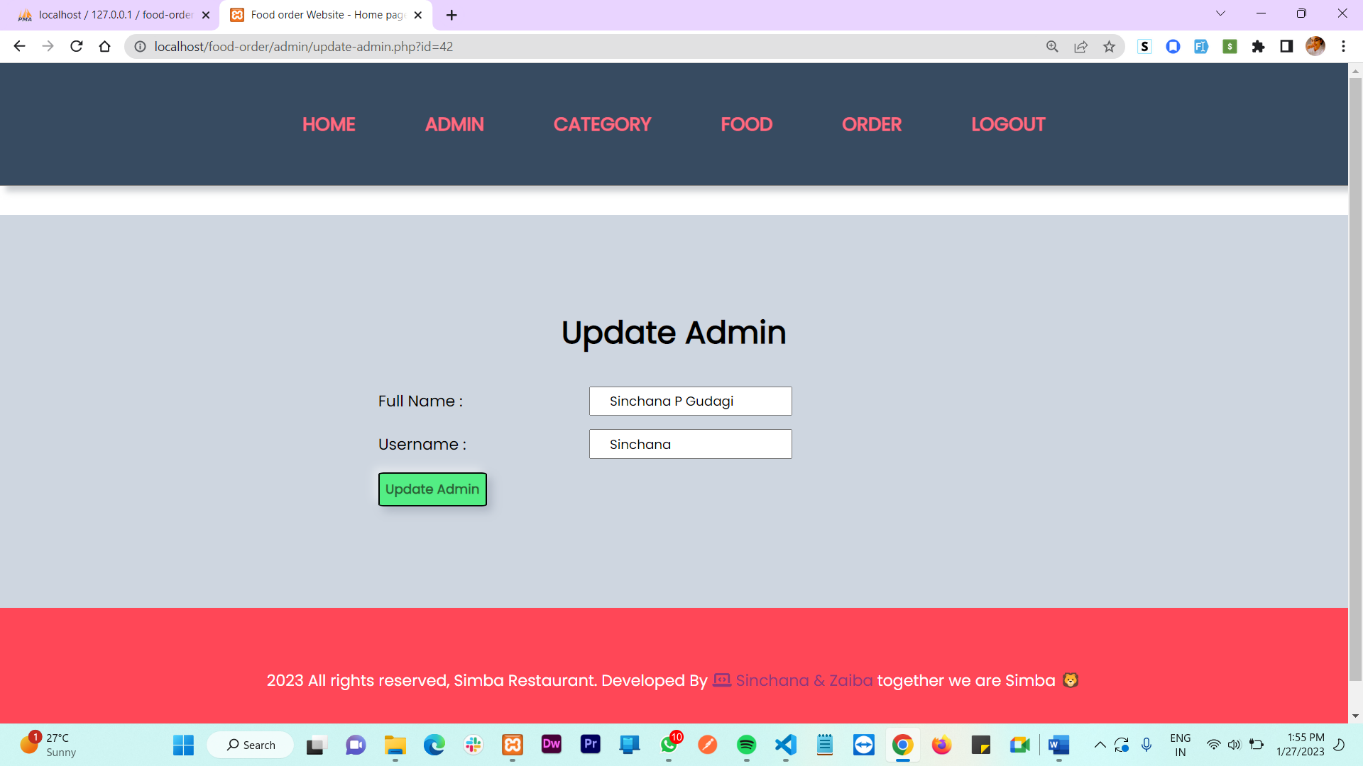The width and height of the screenshot is (1363, 766).
Task: Click the zoom magnifier icon in address bar
Action: point(1052,46)
